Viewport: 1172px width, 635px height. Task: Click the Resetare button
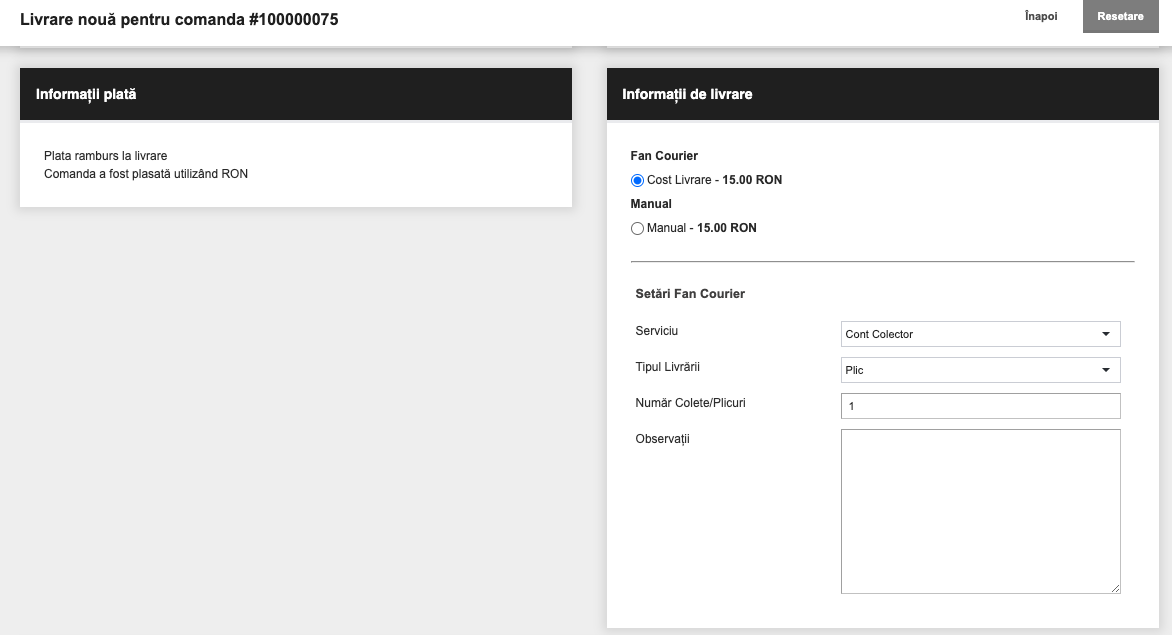pyautogui.click(x=1120, y=16)
